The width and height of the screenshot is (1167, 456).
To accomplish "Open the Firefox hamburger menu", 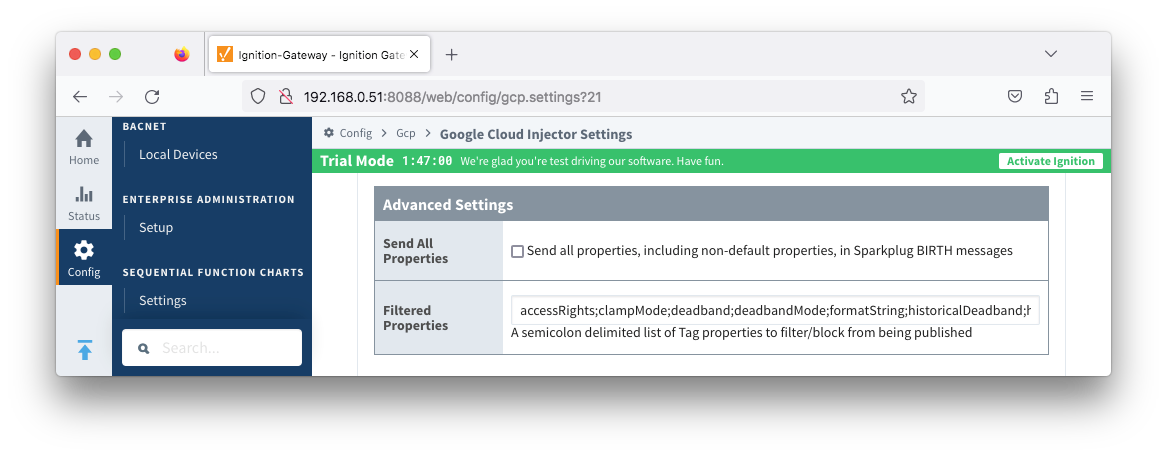I will [x=1087, y=97].
